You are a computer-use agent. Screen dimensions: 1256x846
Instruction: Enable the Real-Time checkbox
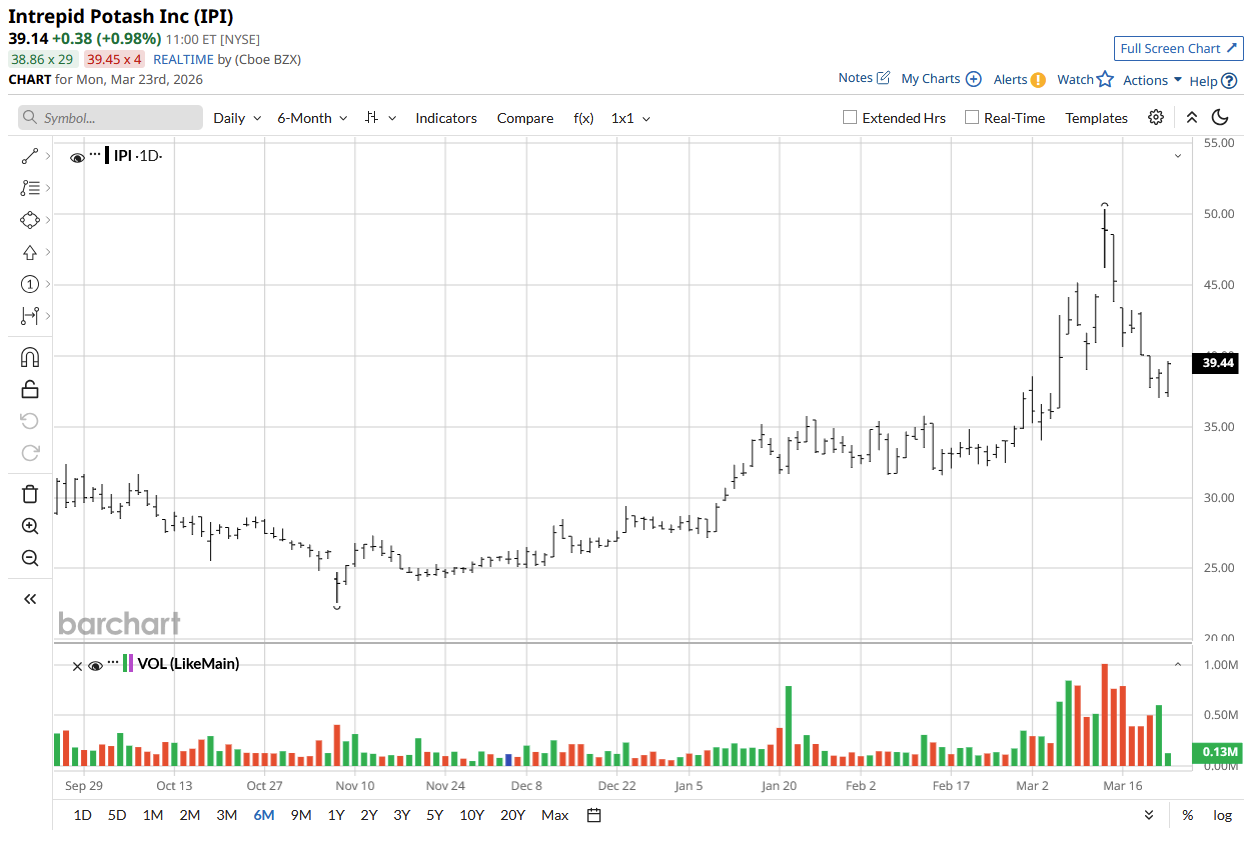click(x=972, y=117)
